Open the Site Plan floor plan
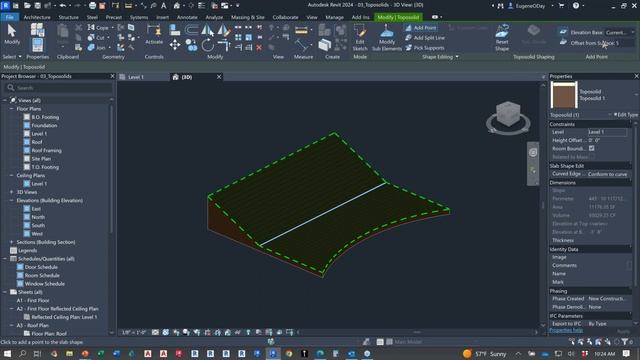 click(x=41, y=158)
